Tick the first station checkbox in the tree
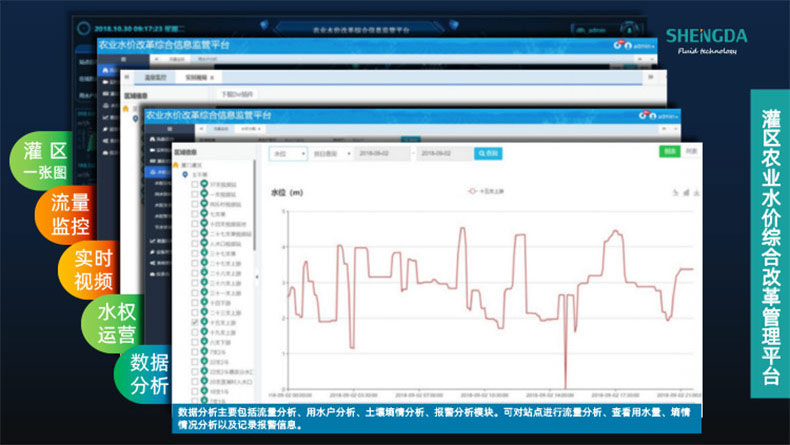The height and width of the screenshot is (445, 790). (195, 185)
